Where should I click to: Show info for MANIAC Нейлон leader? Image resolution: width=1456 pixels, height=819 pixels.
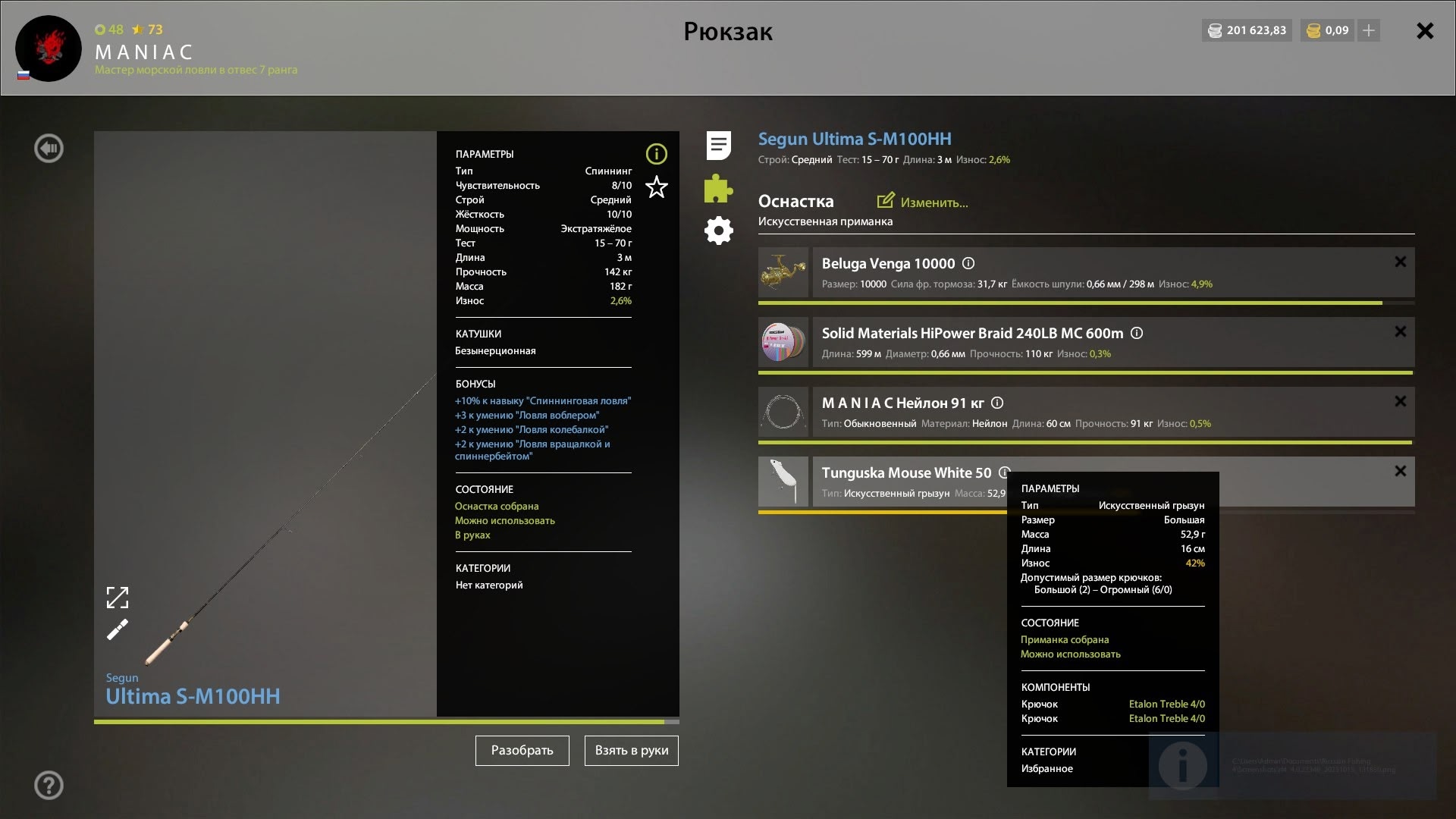pyautogui.click(x=997, y=403)
